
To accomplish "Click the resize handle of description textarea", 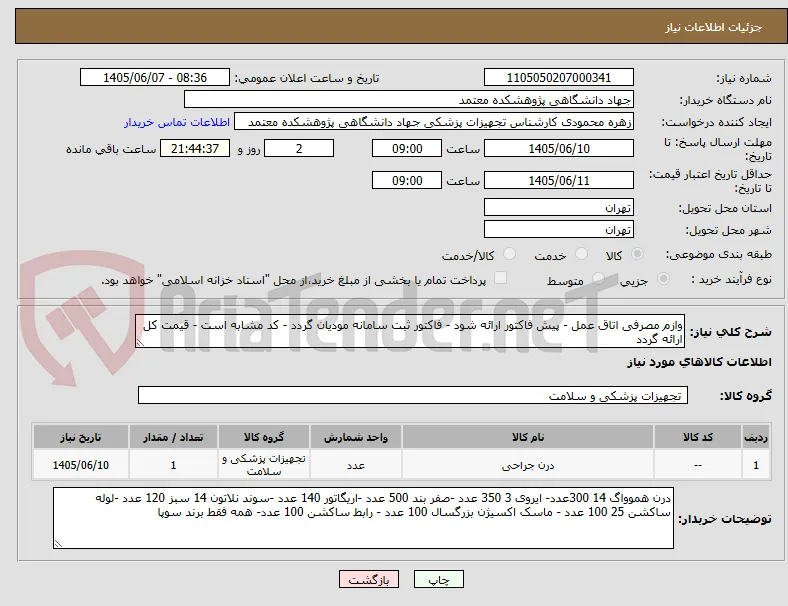I will [140, 343].
